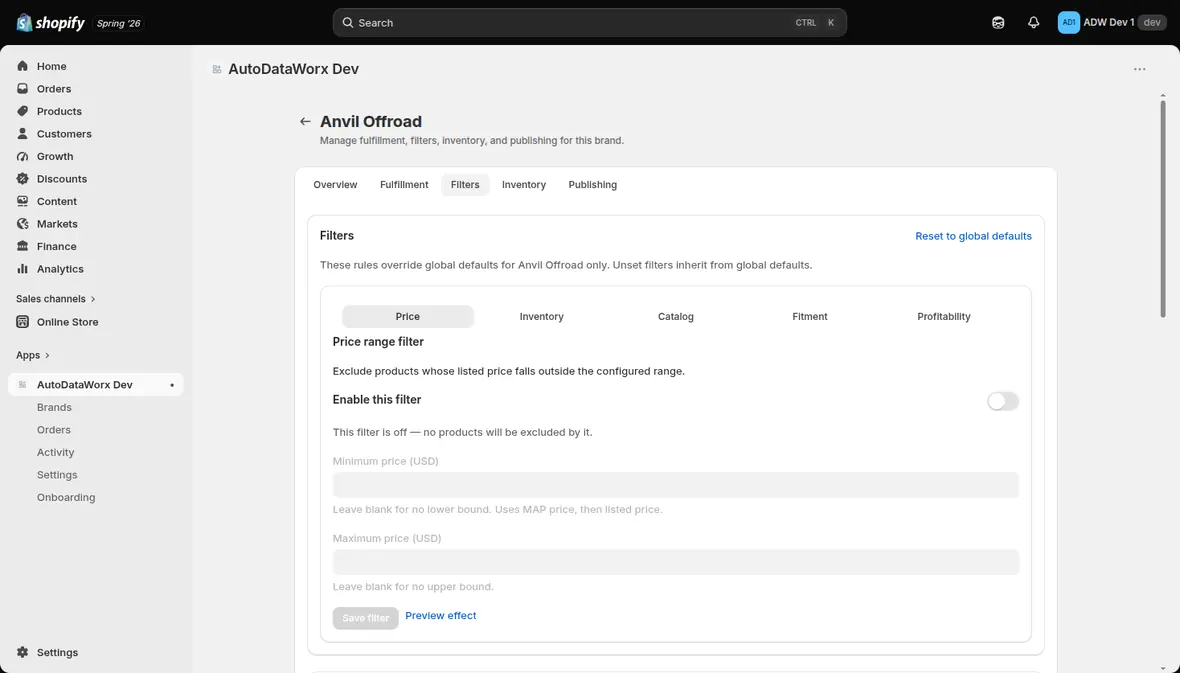Open the Growth gauge icon

(x=23, y=157)
